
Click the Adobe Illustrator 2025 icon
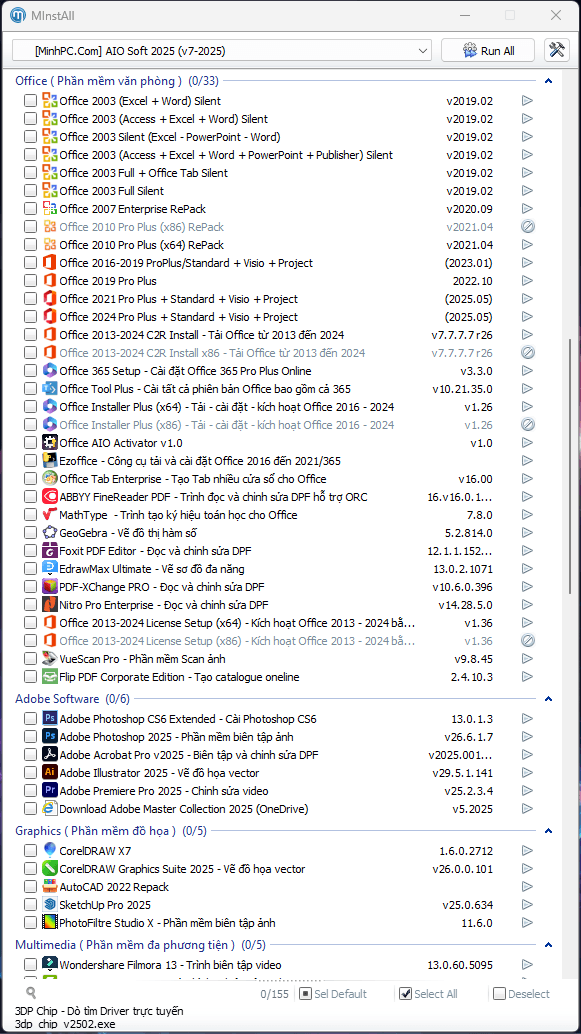pyautogui.click(x=49, y=772)
